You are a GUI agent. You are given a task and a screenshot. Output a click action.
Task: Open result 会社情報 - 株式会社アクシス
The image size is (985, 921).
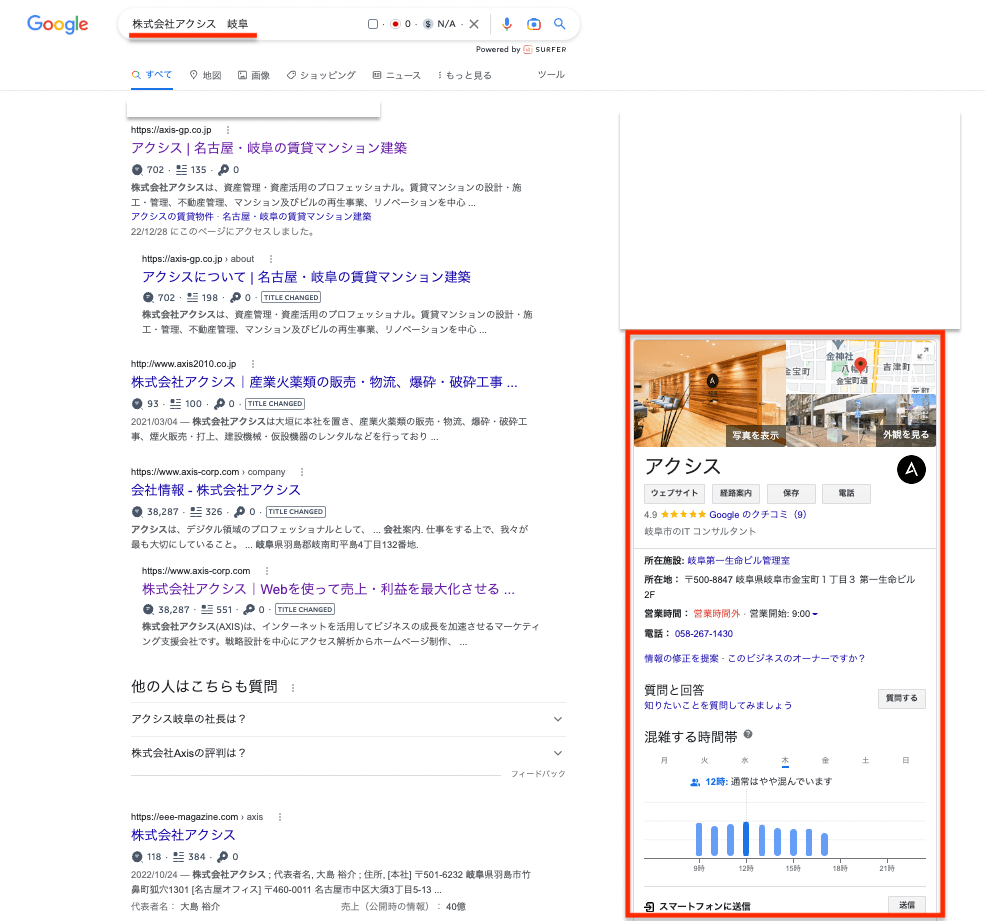[x=215, y=490]
